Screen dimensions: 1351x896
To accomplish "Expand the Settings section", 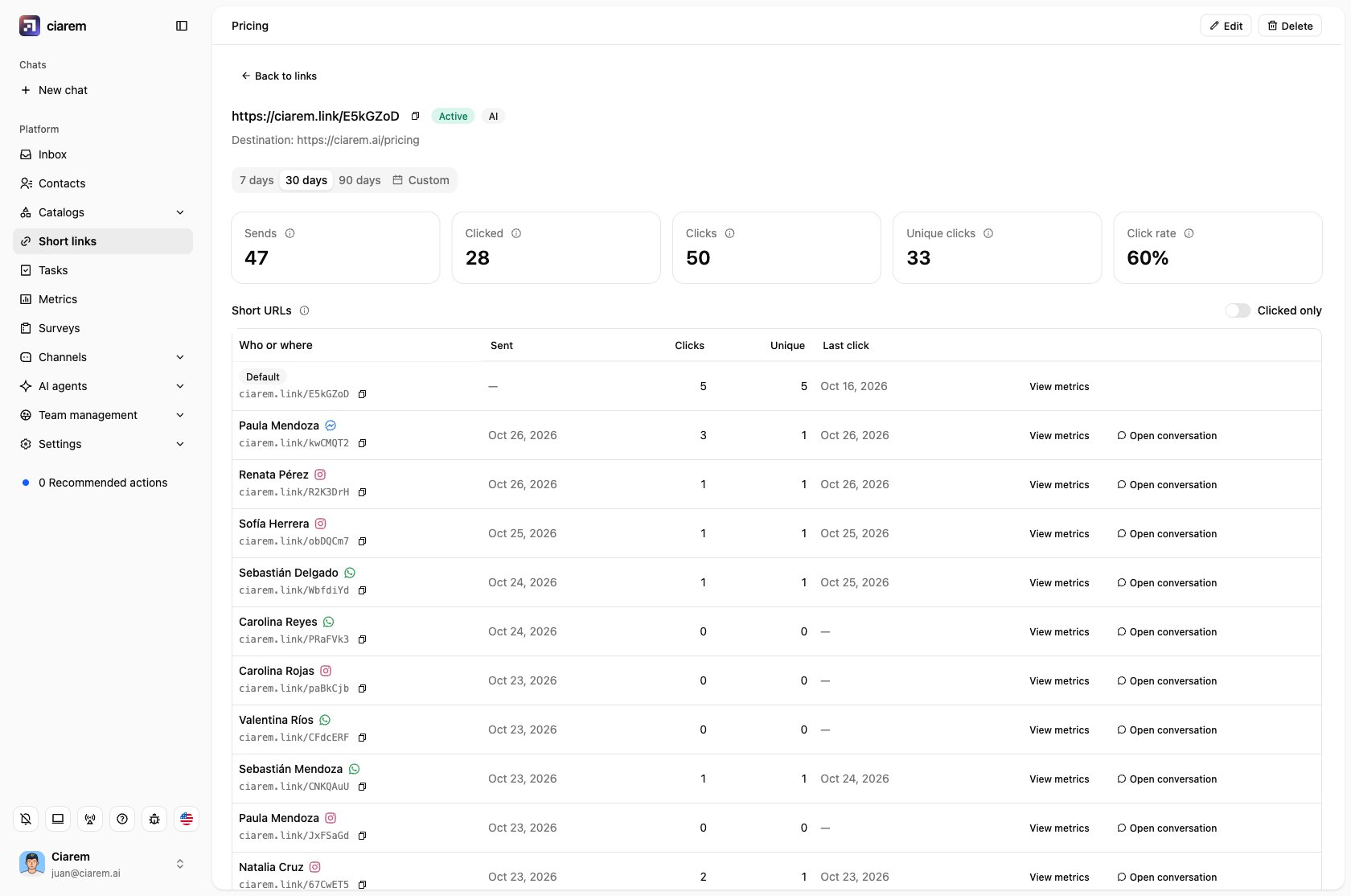I will click(x=103, y=444).
